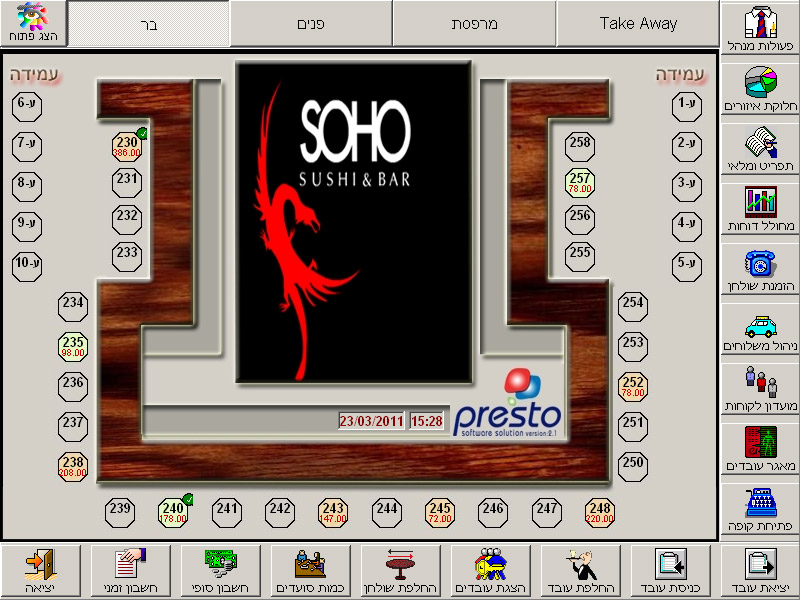Select standing seat ע-1

tap(686, 103)
